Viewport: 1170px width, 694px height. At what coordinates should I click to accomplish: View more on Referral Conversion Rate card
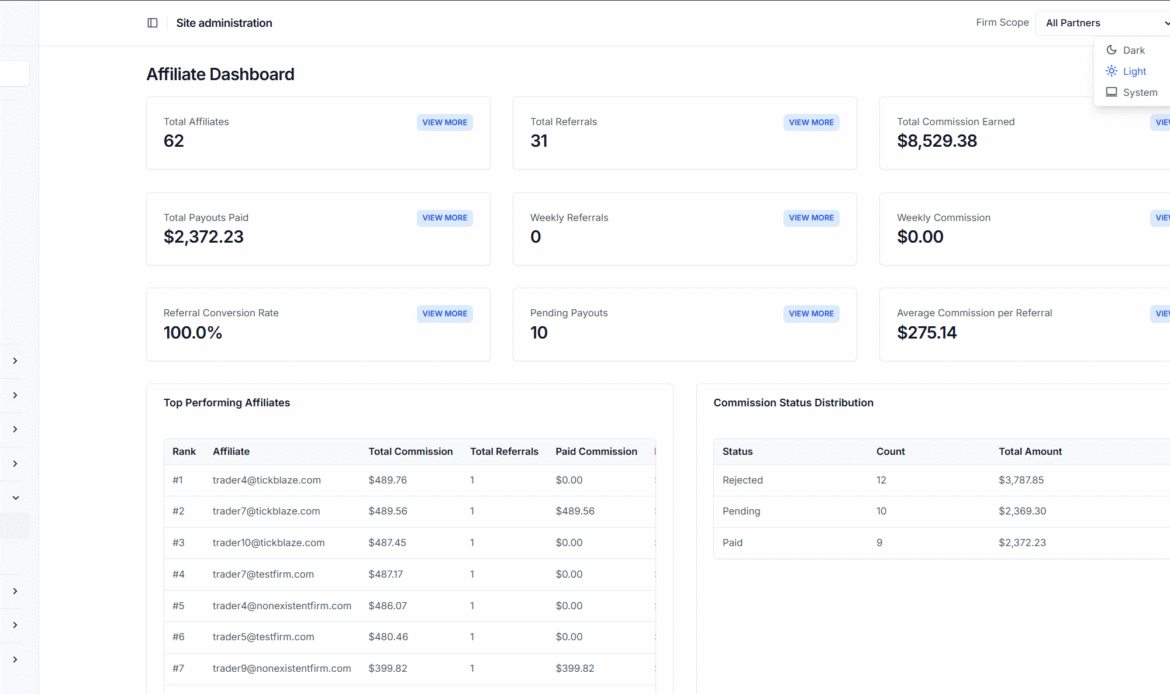coord(444,314)
